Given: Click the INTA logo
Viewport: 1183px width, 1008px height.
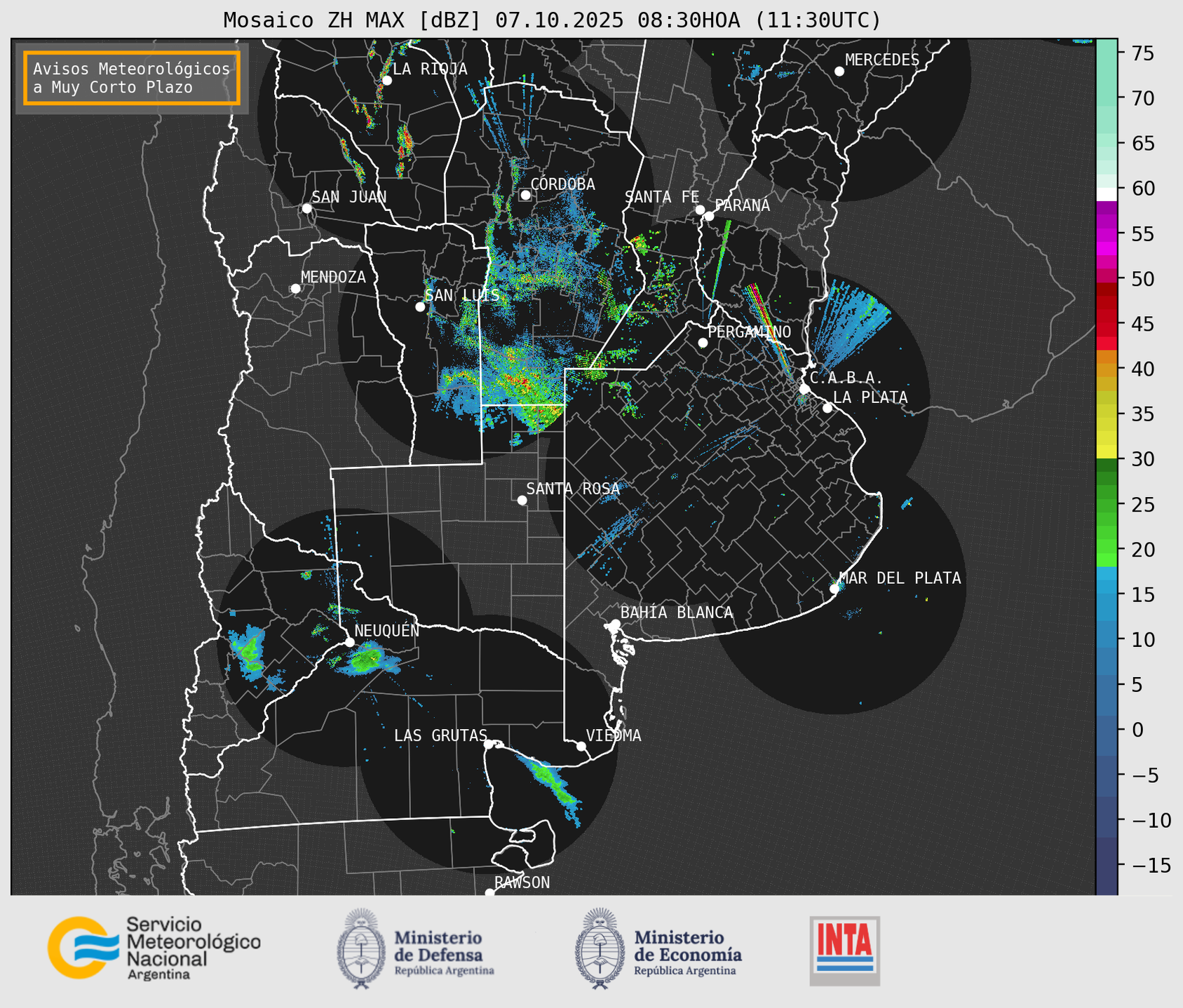Looking at the screenshot, I should 844,950.
